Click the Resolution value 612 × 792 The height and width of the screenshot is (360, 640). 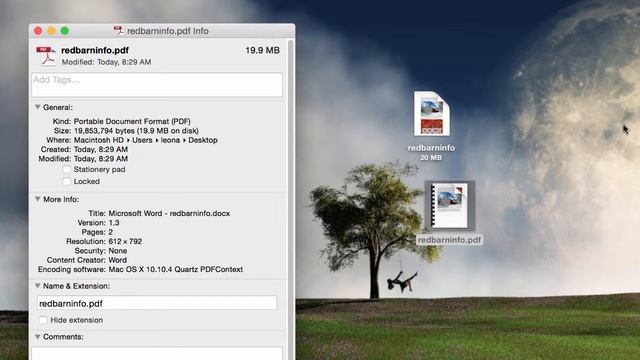click(x=125, y=241)
